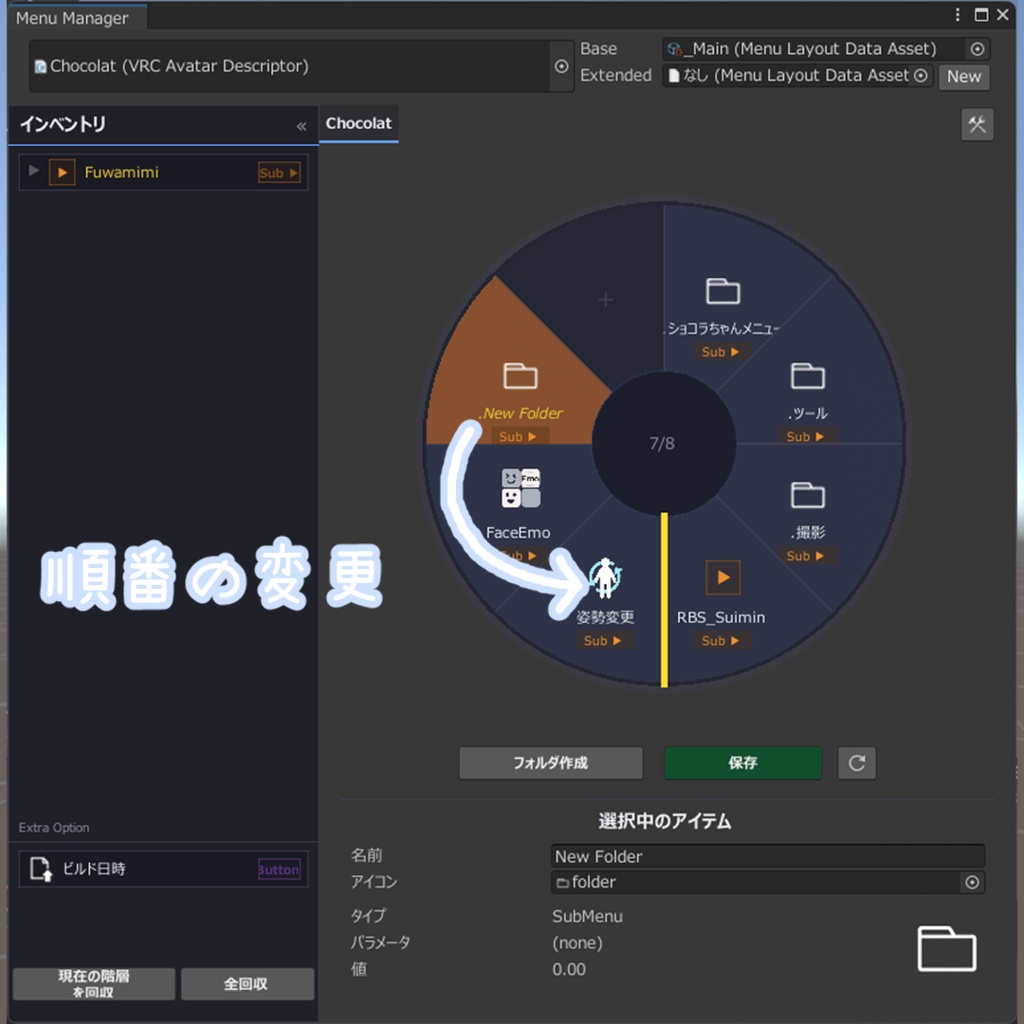Click the yellow position indicator on the pie
The image size is (1024, 1024).
point(664,600)
